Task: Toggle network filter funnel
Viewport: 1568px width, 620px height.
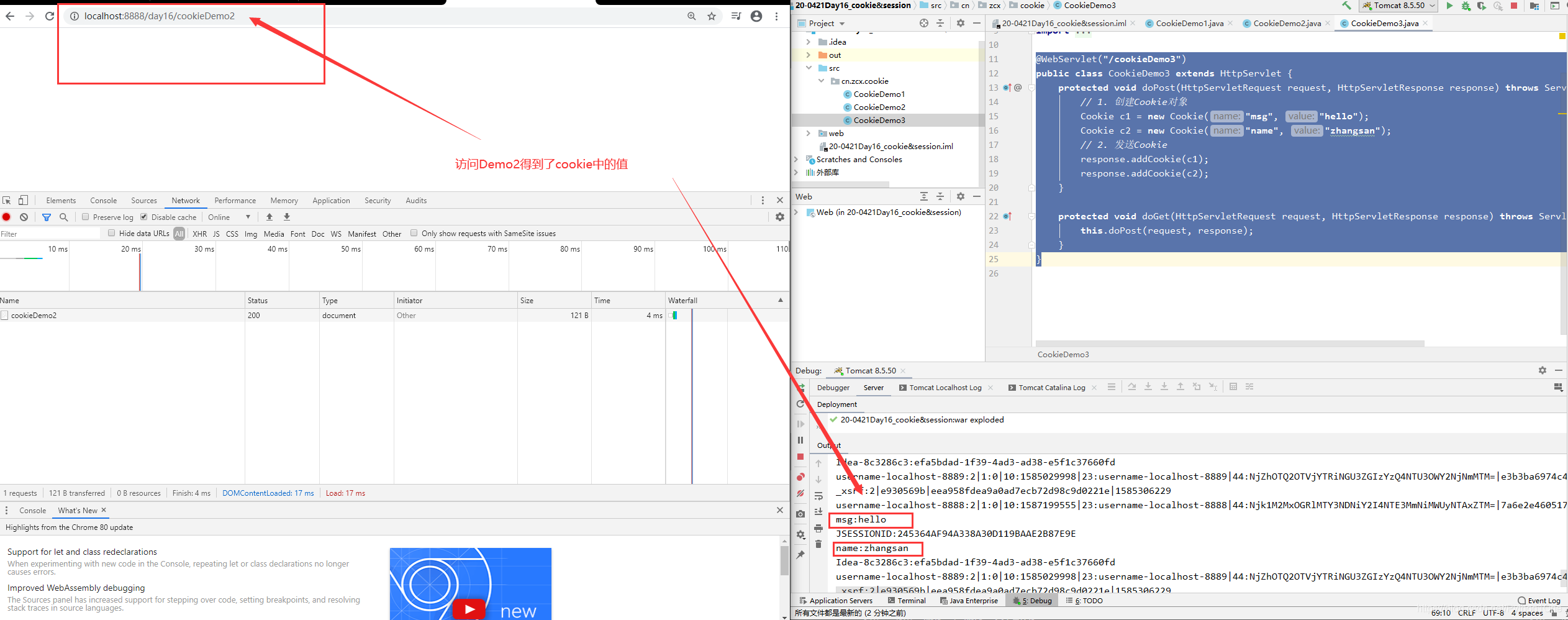Action: 47,217
